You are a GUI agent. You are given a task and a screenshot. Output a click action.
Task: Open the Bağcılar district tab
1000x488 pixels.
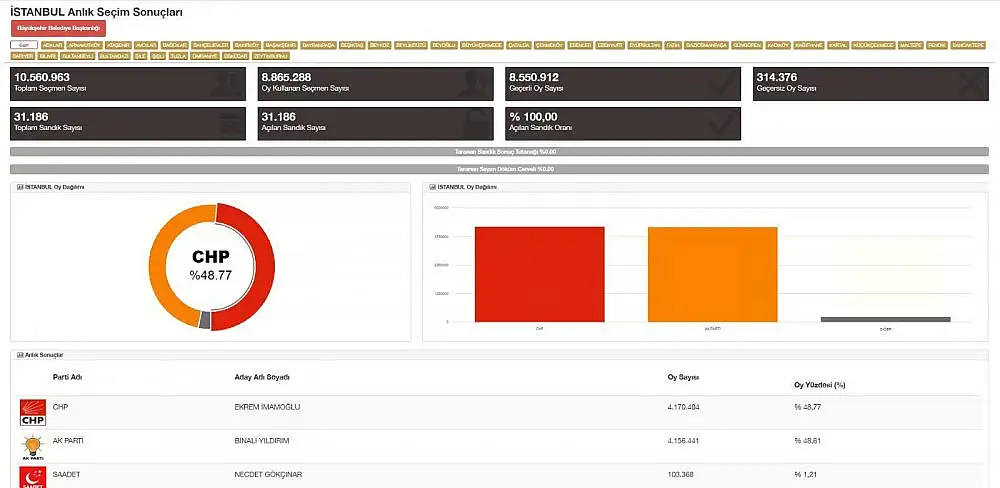175,45
